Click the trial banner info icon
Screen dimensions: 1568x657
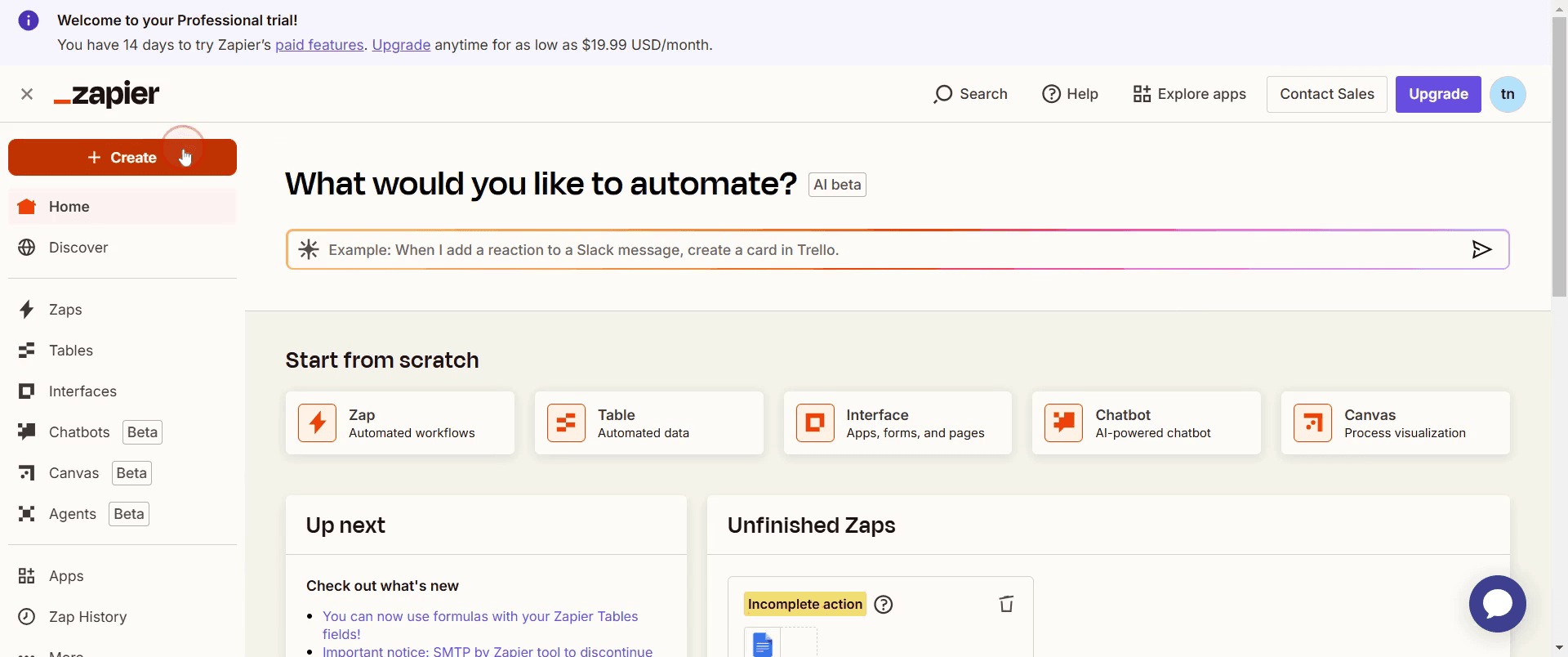coord(29,20)
